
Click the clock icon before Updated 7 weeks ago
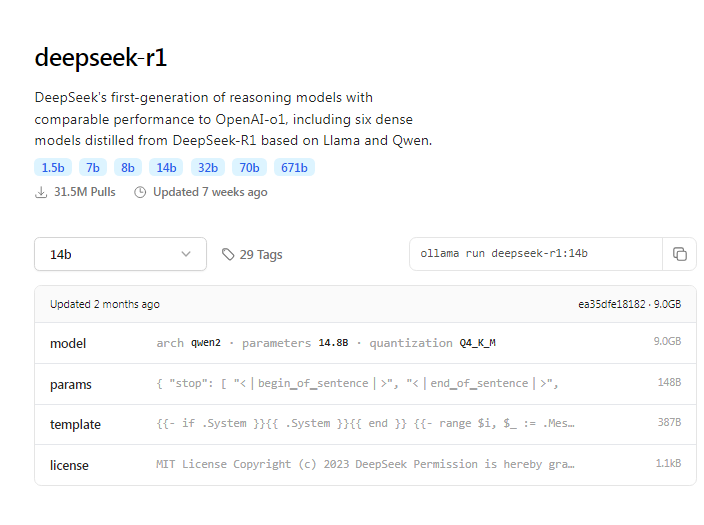pyautogui.click(x=140, y=192)
